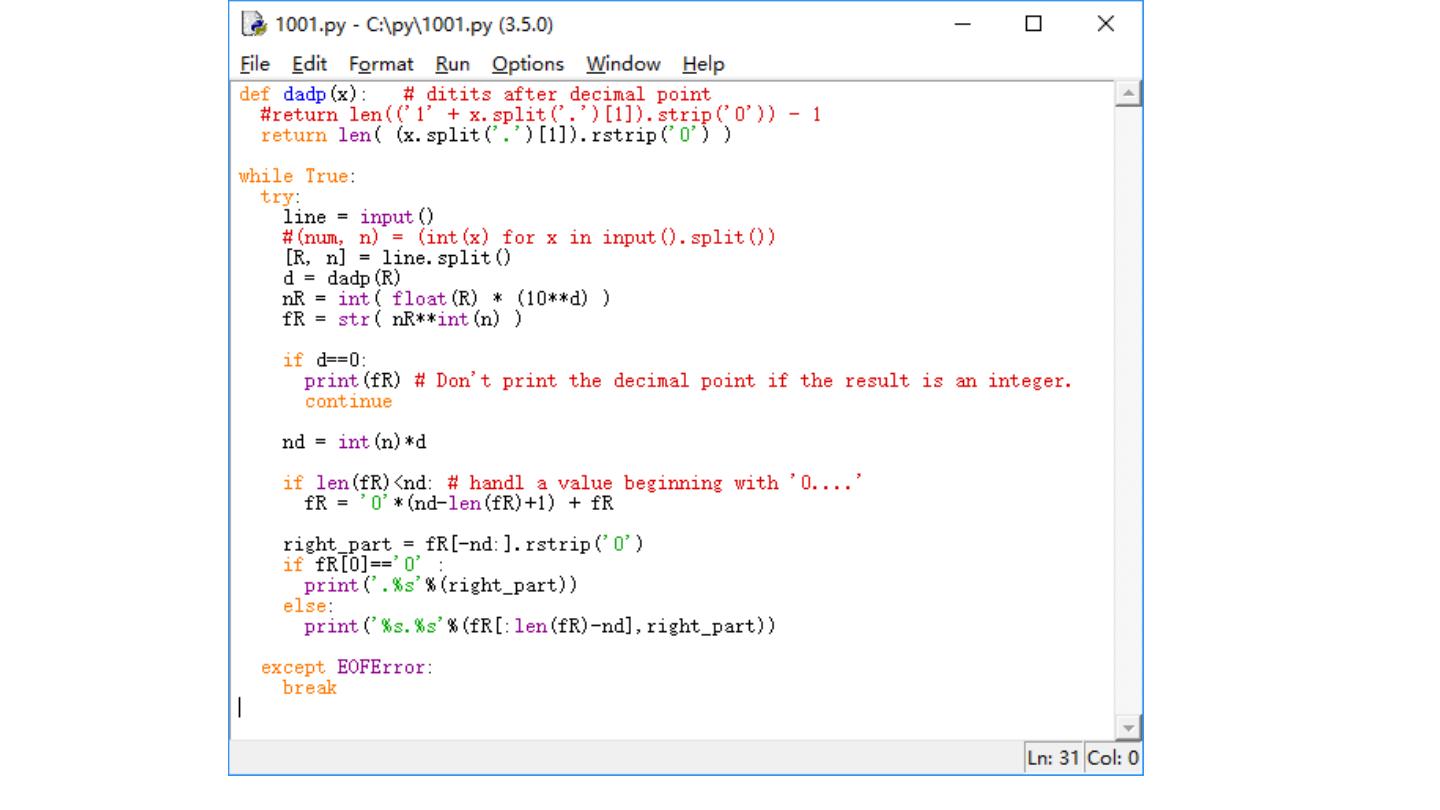Click the vertical scrollbar track
Image resolution: width=1440 pixels, height=810 pixels.
click(x=1128, y=400)
